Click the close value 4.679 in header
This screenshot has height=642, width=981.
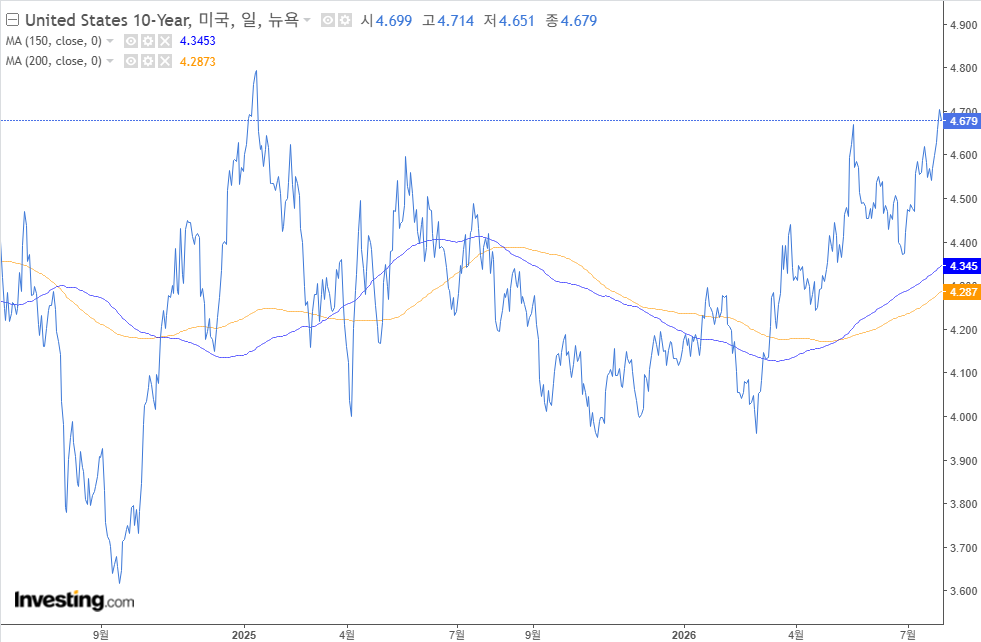click(x=579, y=21)
